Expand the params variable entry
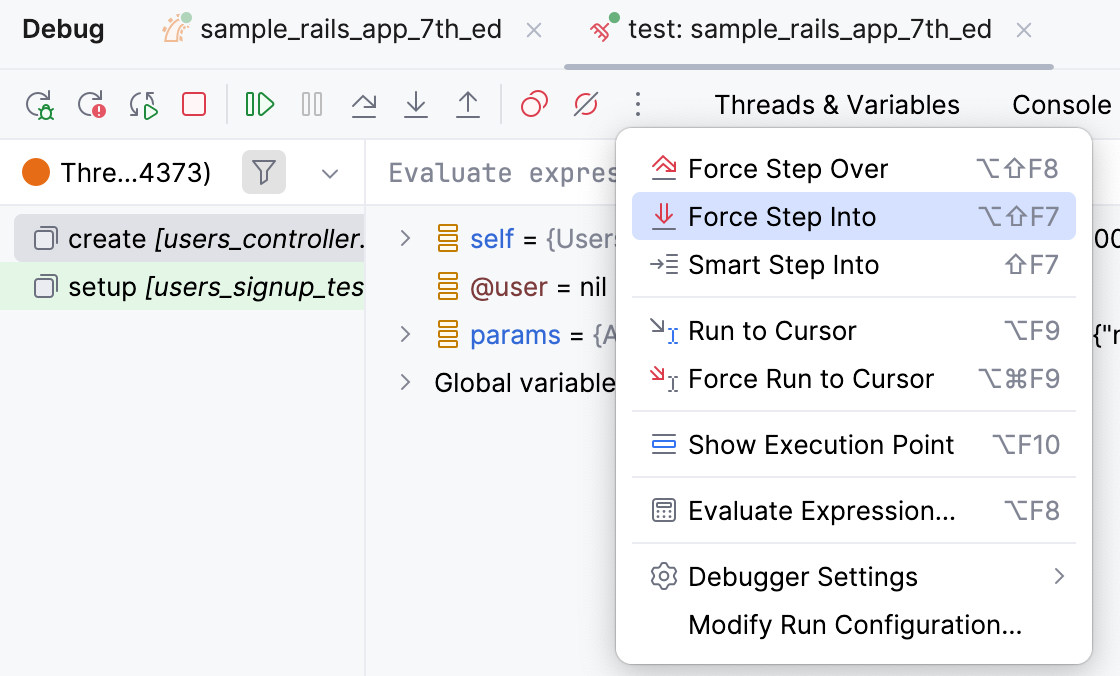Screen dimensions: 1120x676 tap(404, 334)
